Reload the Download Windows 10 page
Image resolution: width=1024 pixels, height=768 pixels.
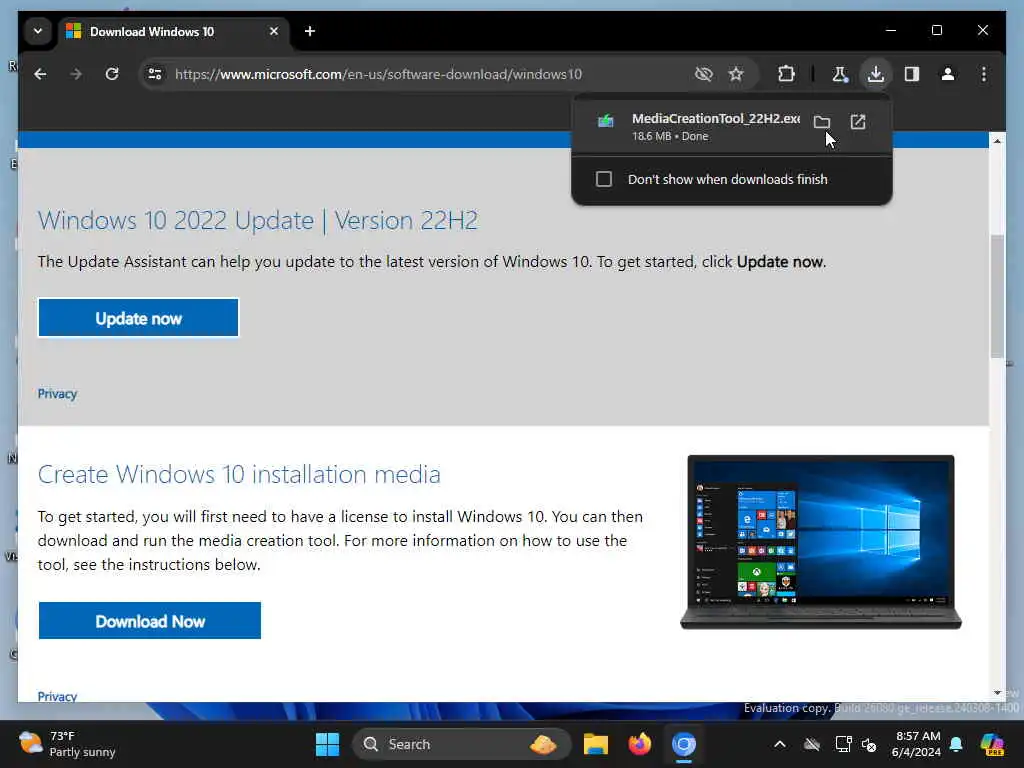(112, 74)
